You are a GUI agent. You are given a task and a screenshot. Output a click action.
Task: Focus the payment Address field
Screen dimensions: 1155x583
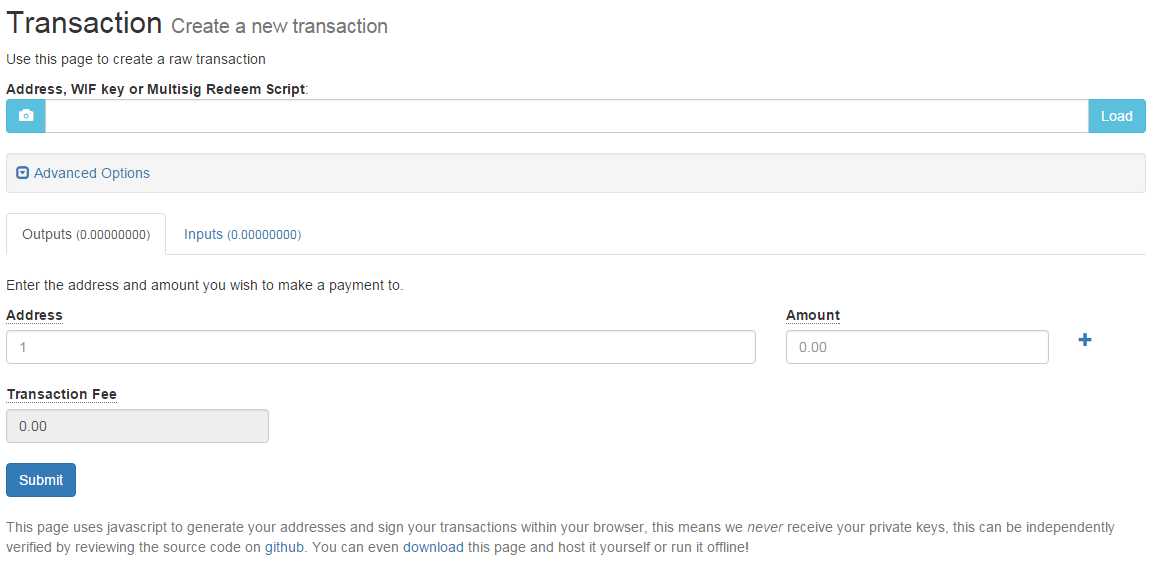coord(380,346)
